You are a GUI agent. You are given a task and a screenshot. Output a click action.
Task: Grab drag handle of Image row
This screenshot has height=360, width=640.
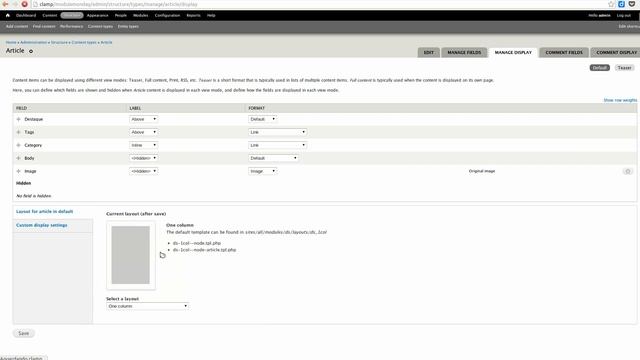[18, 171]
